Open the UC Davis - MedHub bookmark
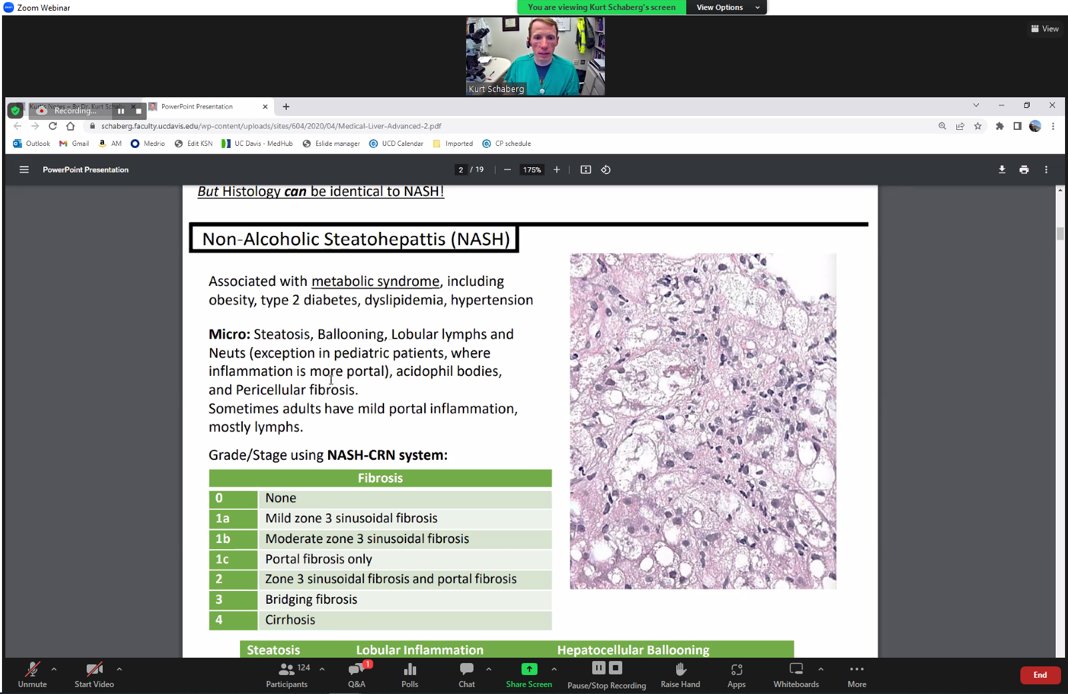The image size is (1068, 694). [257, 144]
